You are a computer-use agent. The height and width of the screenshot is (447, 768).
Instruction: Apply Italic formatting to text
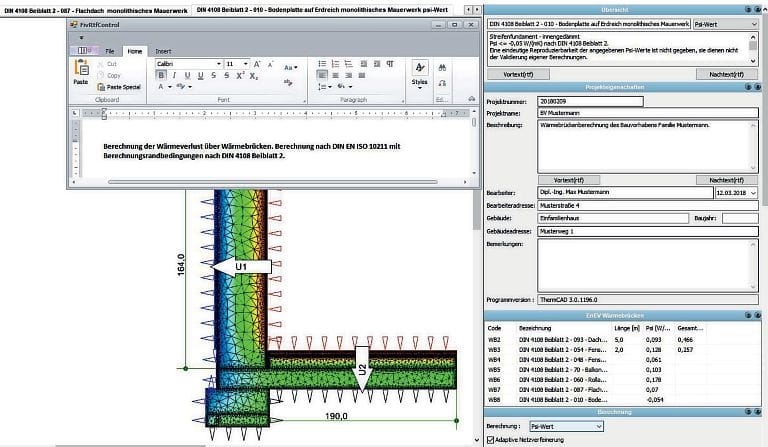click(x=174, y=76)
